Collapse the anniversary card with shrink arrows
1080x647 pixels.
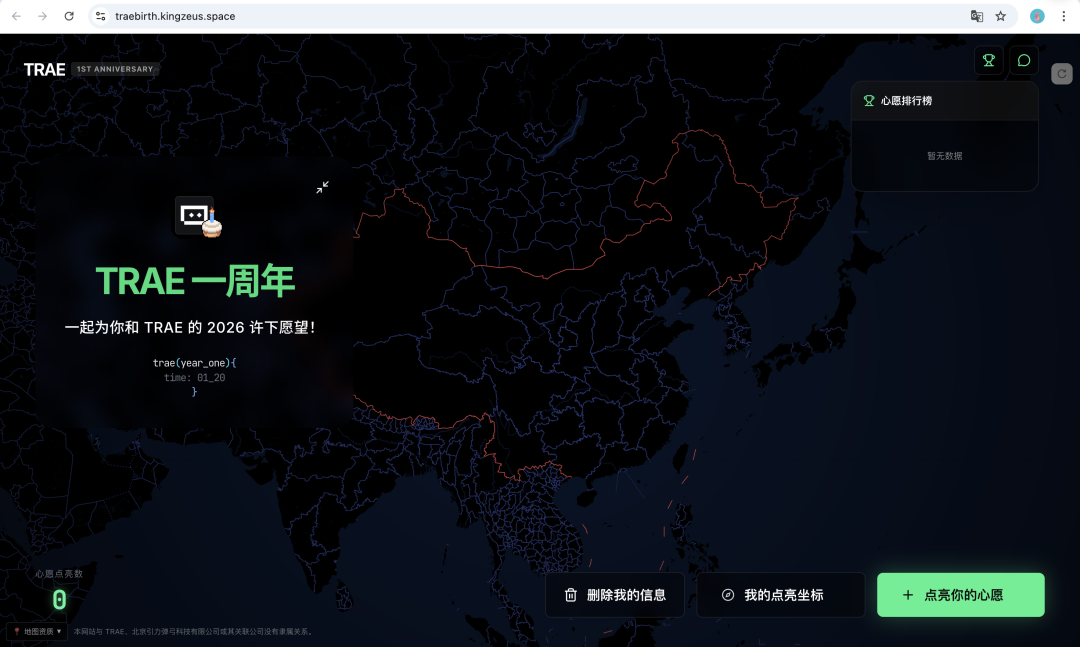point(322,187)
